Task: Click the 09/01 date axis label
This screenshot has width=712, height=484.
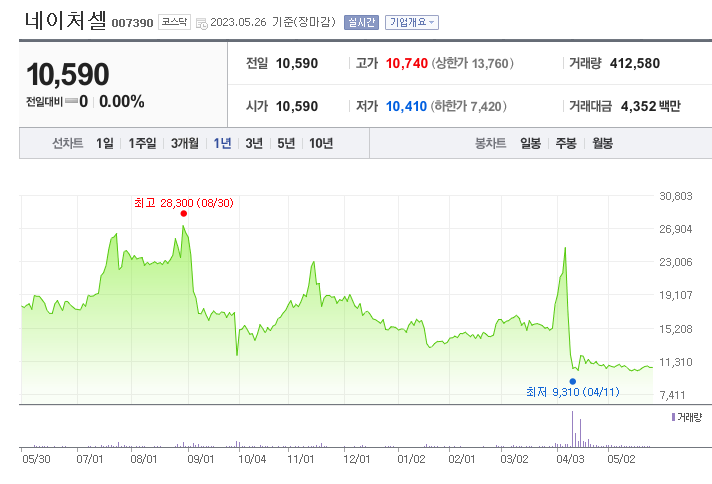Action: [201, 459]
